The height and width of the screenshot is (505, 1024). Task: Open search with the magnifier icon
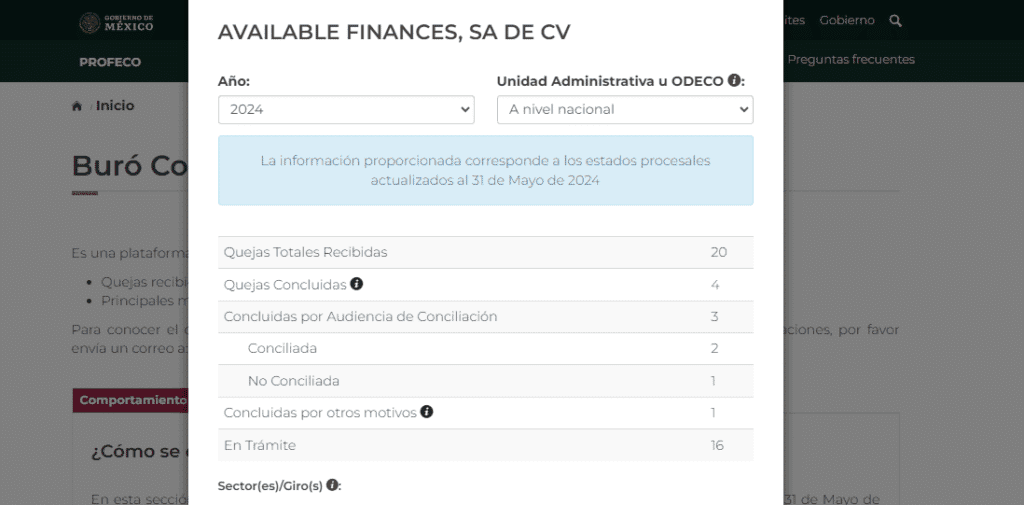(x=895, y=21)
